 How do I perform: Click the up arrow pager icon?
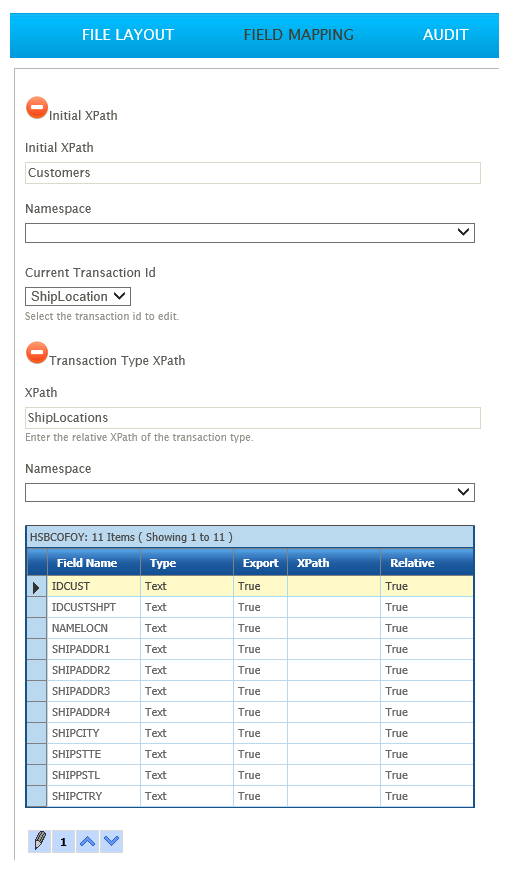[x=87, y=841]
